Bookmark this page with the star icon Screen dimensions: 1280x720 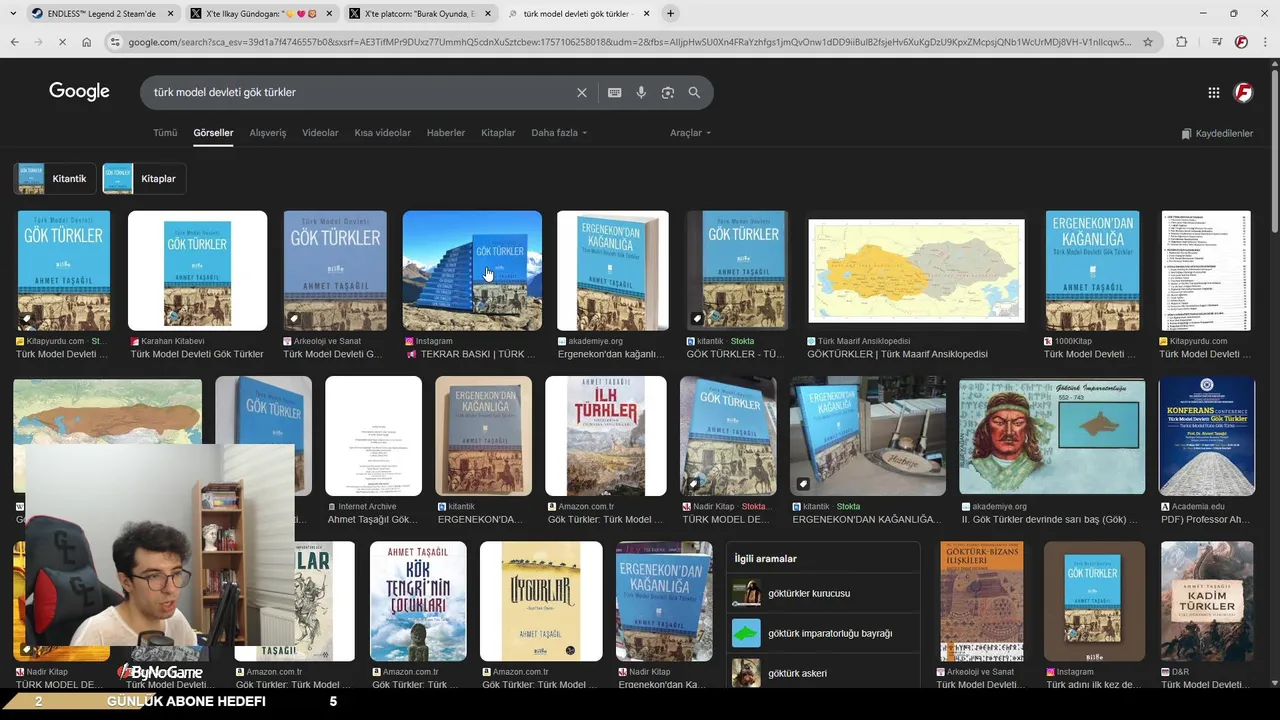pyautogui.click(x=1148, y=42)
